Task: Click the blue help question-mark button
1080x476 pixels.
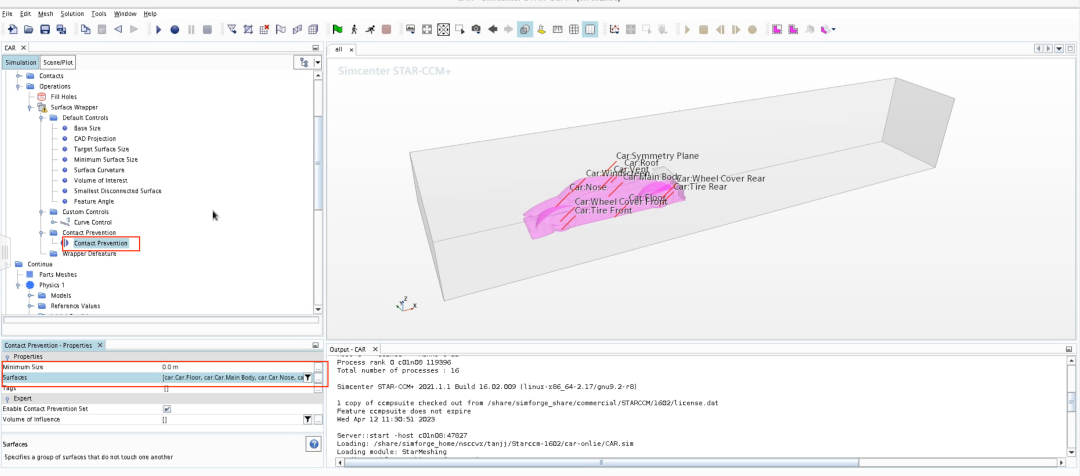Action: tap(313, 444)
